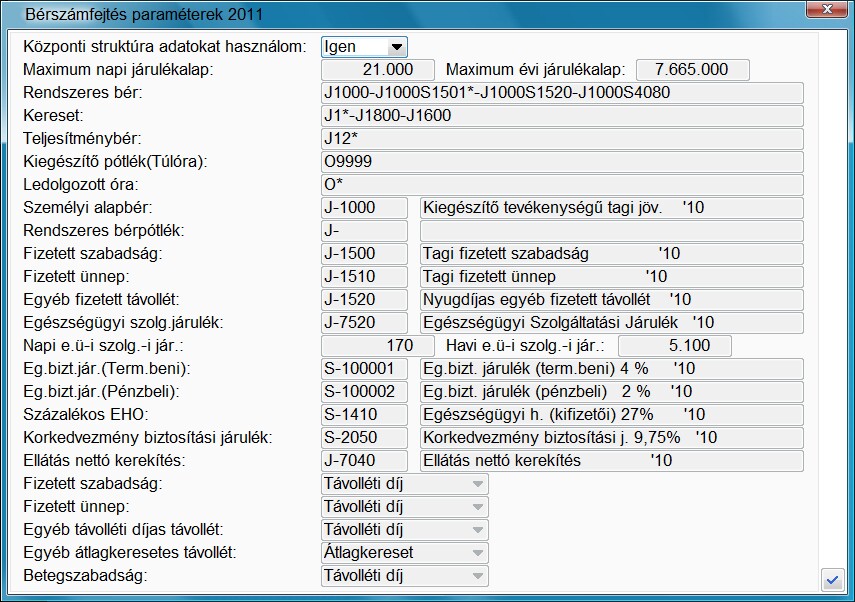This screenshot has width=855, height=602.
Task: Click Kiegészítő tevékenységű tagi jöv. description
Action: 612,208
